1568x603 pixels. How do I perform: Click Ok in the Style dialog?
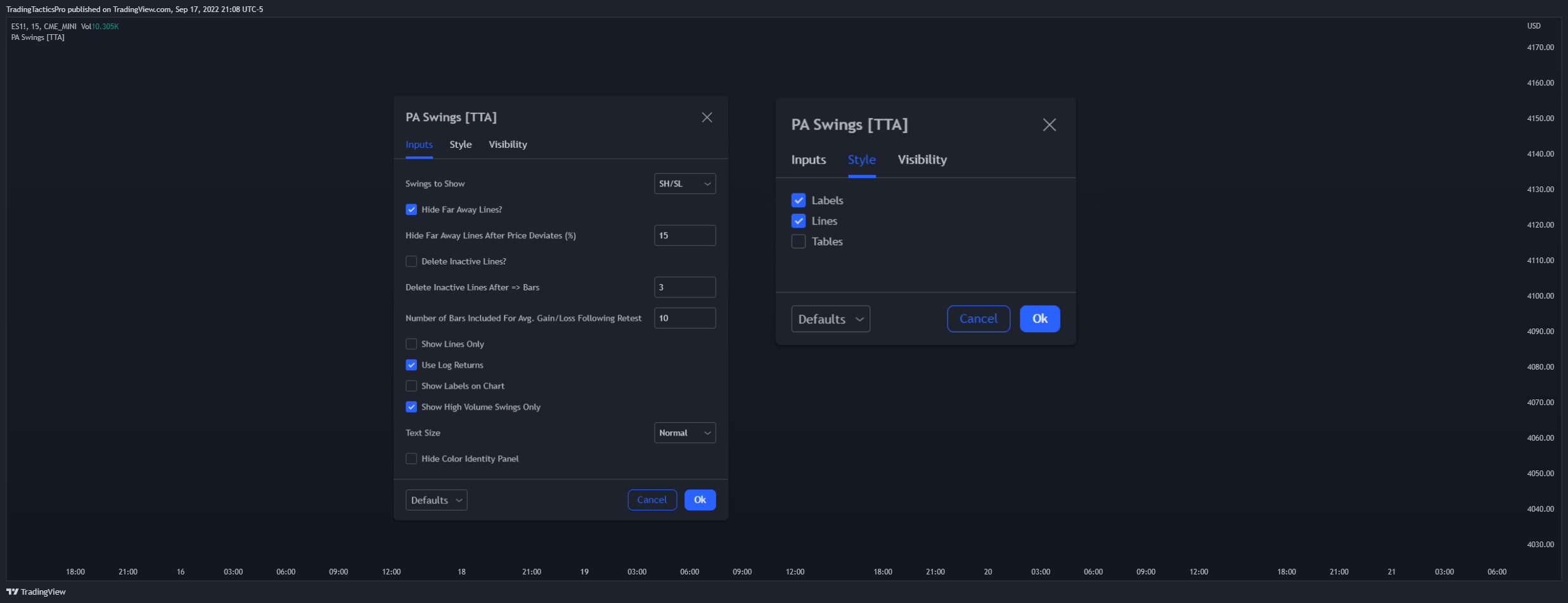(1040, 319)
